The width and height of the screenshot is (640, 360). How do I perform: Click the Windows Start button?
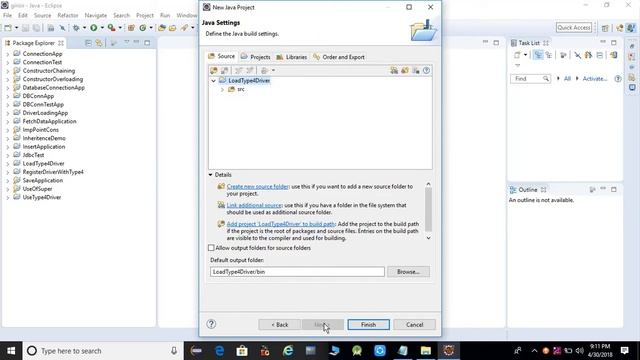coord(11,351)
